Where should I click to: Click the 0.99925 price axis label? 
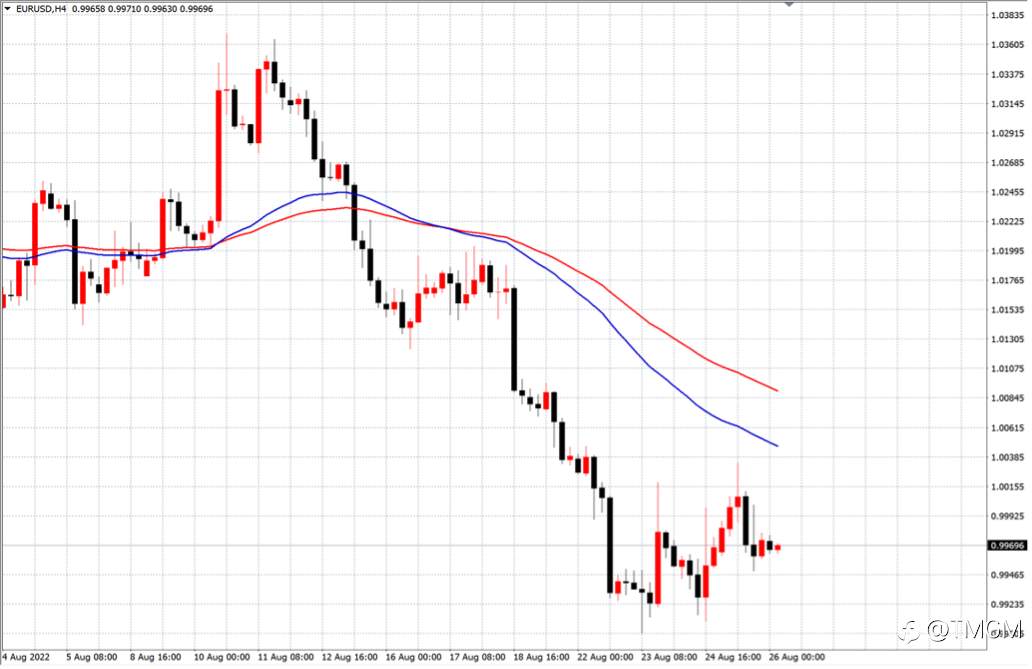coord(1008,516)
